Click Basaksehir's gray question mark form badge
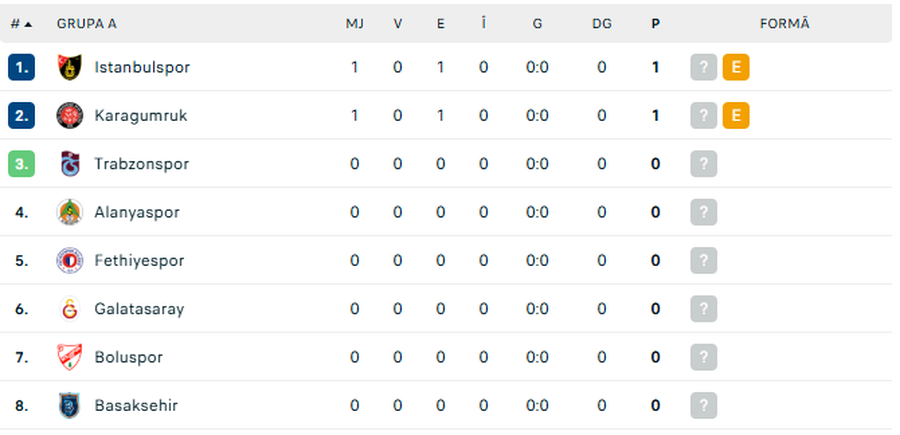900x435 pixels. pyautogui.click(x=704, y=405)
